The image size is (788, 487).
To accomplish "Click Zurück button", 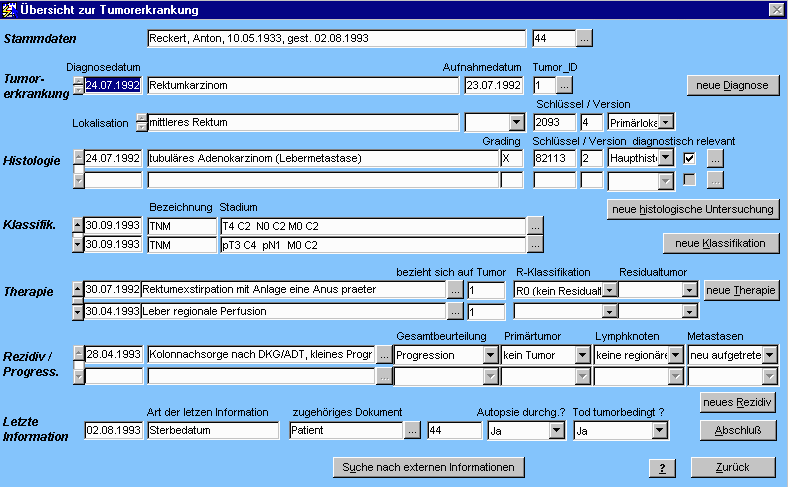I will [732, 468].
